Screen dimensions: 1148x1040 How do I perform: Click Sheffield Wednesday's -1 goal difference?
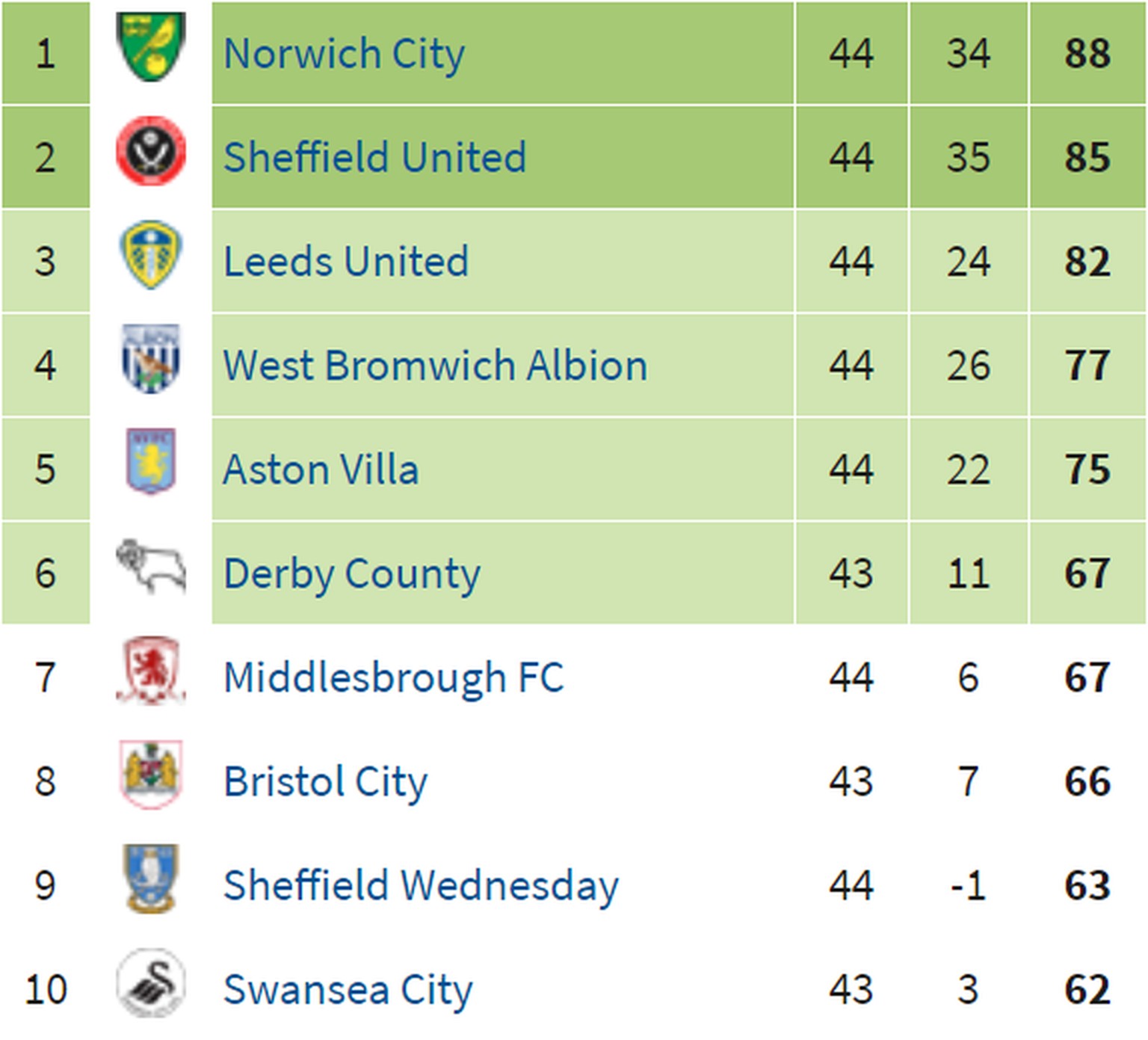point(968,886)
